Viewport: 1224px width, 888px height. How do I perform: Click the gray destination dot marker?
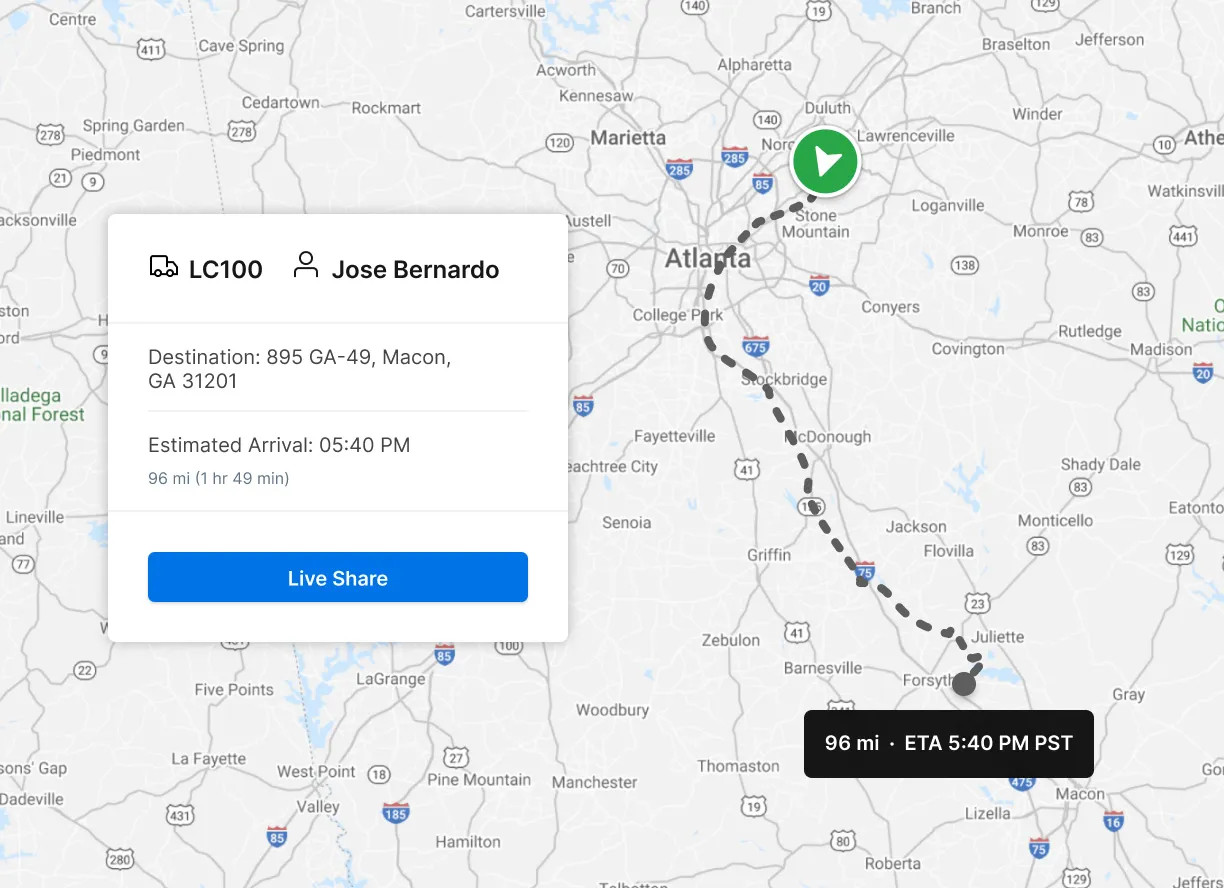point(964,684)
